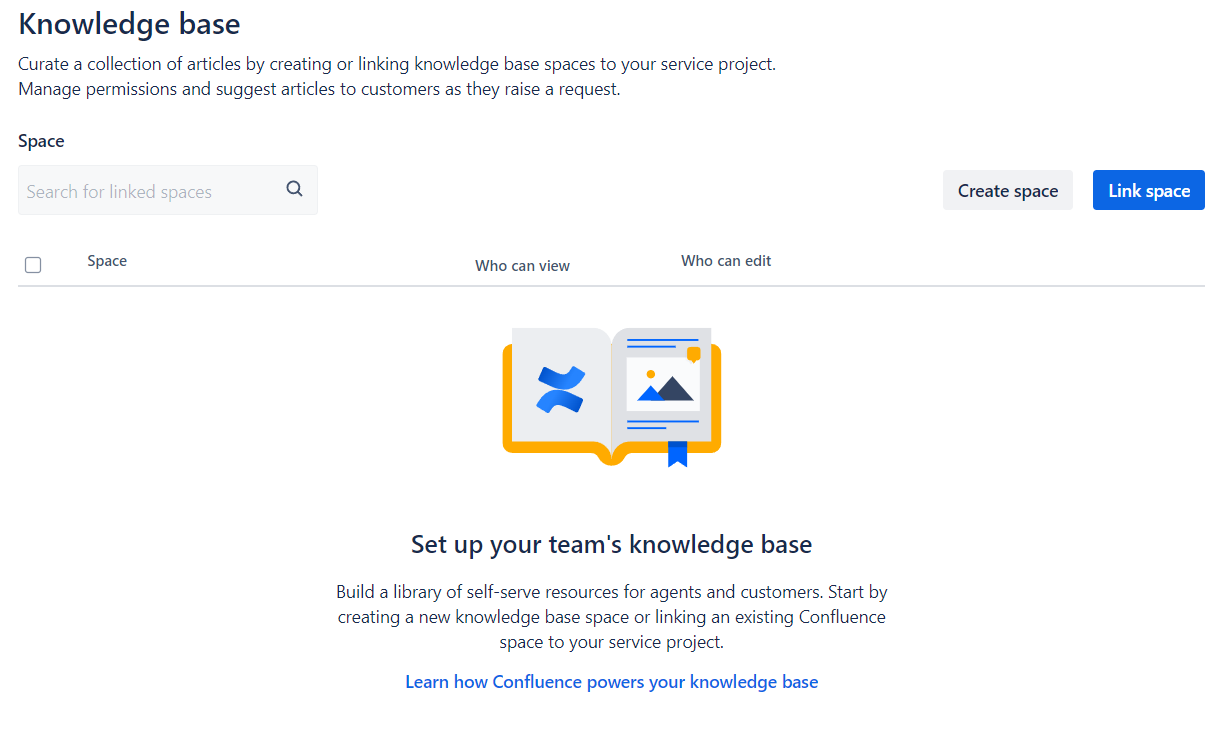Click the image thumbnail inside the open book illustration
This screenshot has width=1221, height=745.
pos(662,385)
